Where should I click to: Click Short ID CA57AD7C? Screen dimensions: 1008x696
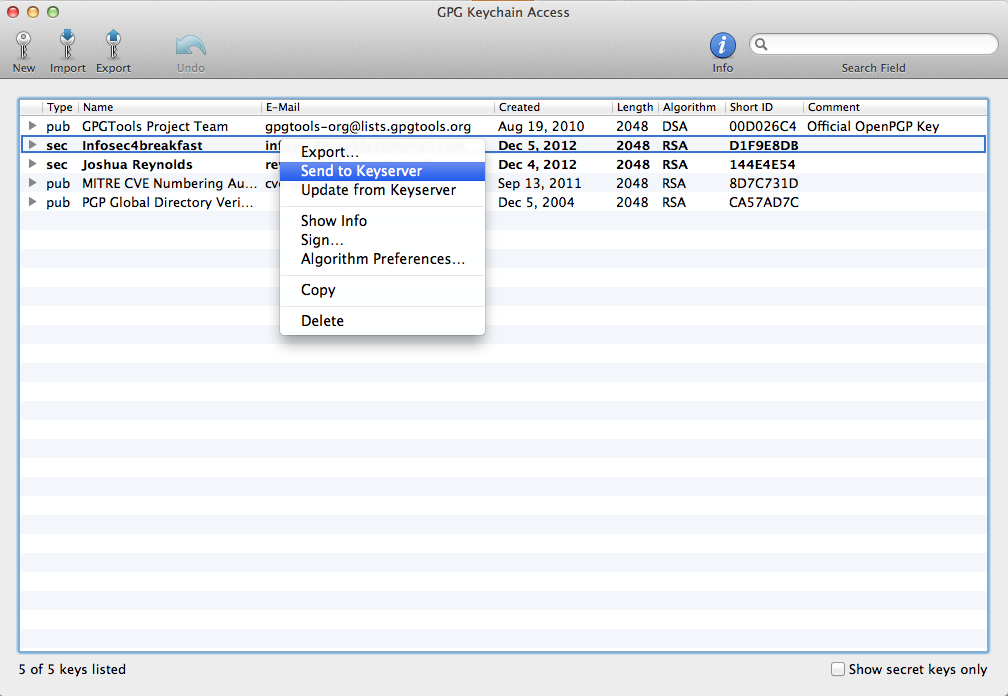tap(764, 202)
